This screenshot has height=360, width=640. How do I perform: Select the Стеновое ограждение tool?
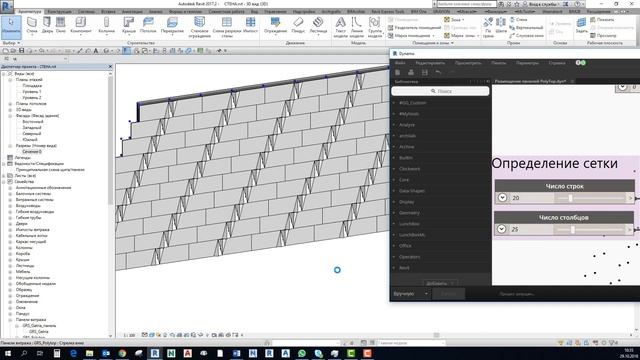tap(200, 27)
